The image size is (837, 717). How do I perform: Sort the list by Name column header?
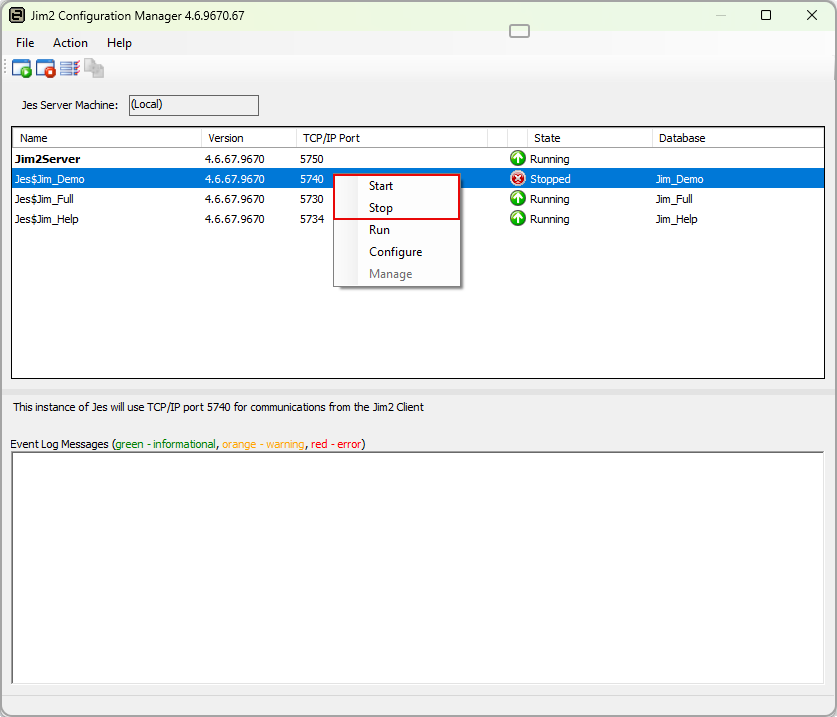pos(105,138)
